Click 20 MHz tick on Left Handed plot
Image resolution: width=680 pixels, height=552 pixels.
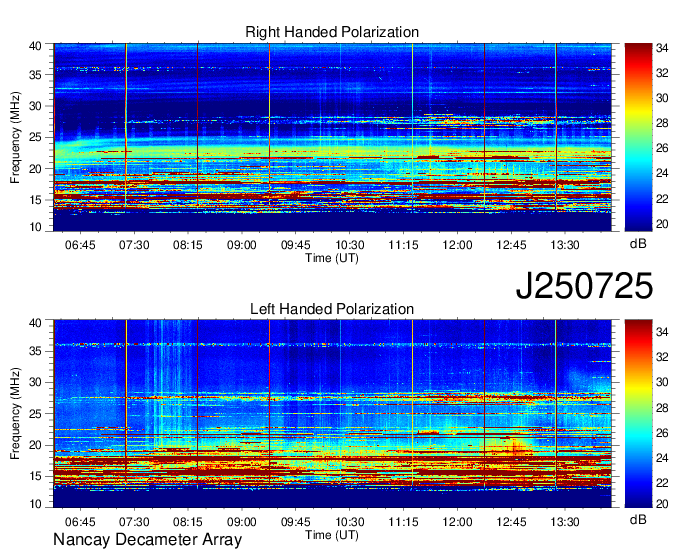[36, 445]
